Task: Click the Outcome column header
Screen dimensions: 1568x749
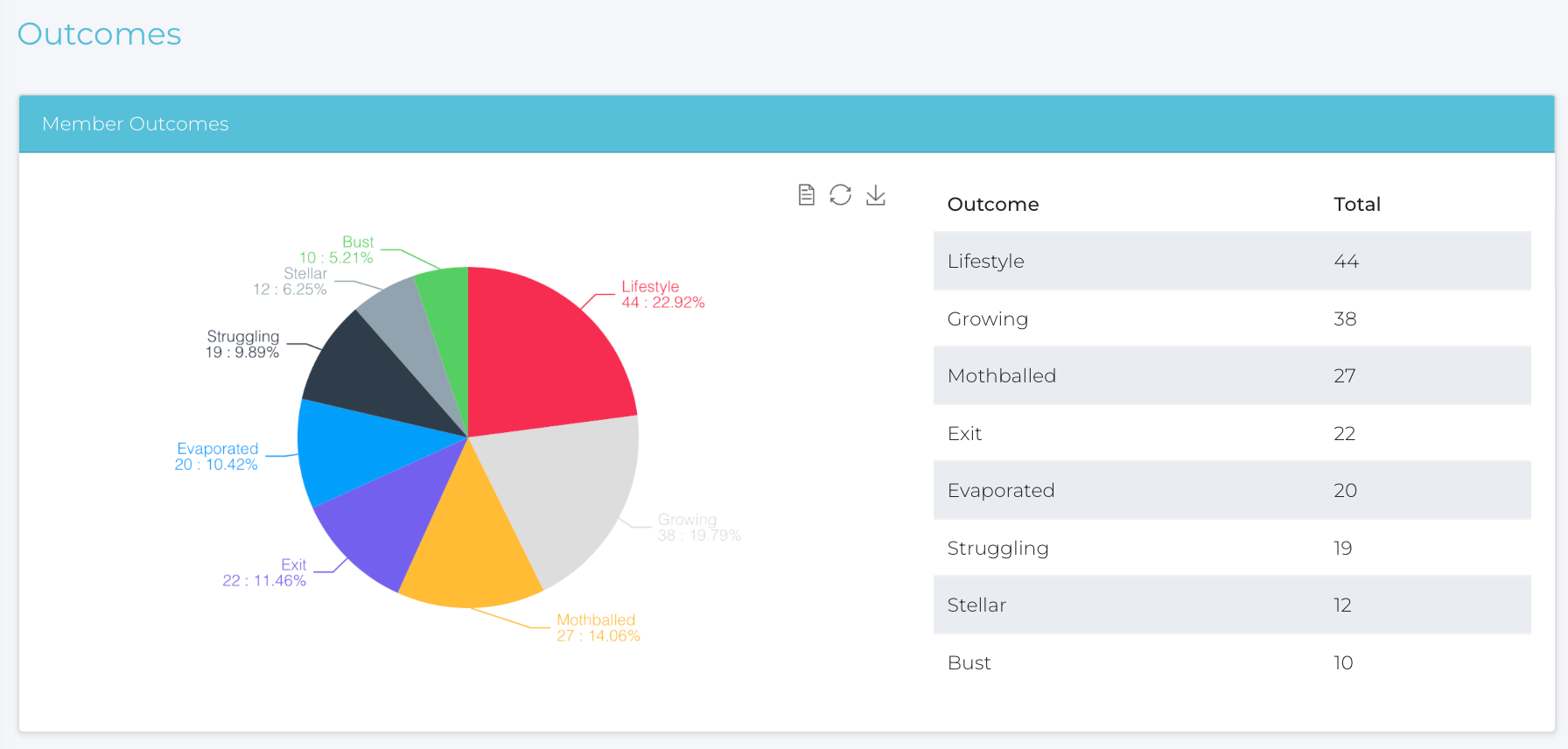Action: (993, 205)
